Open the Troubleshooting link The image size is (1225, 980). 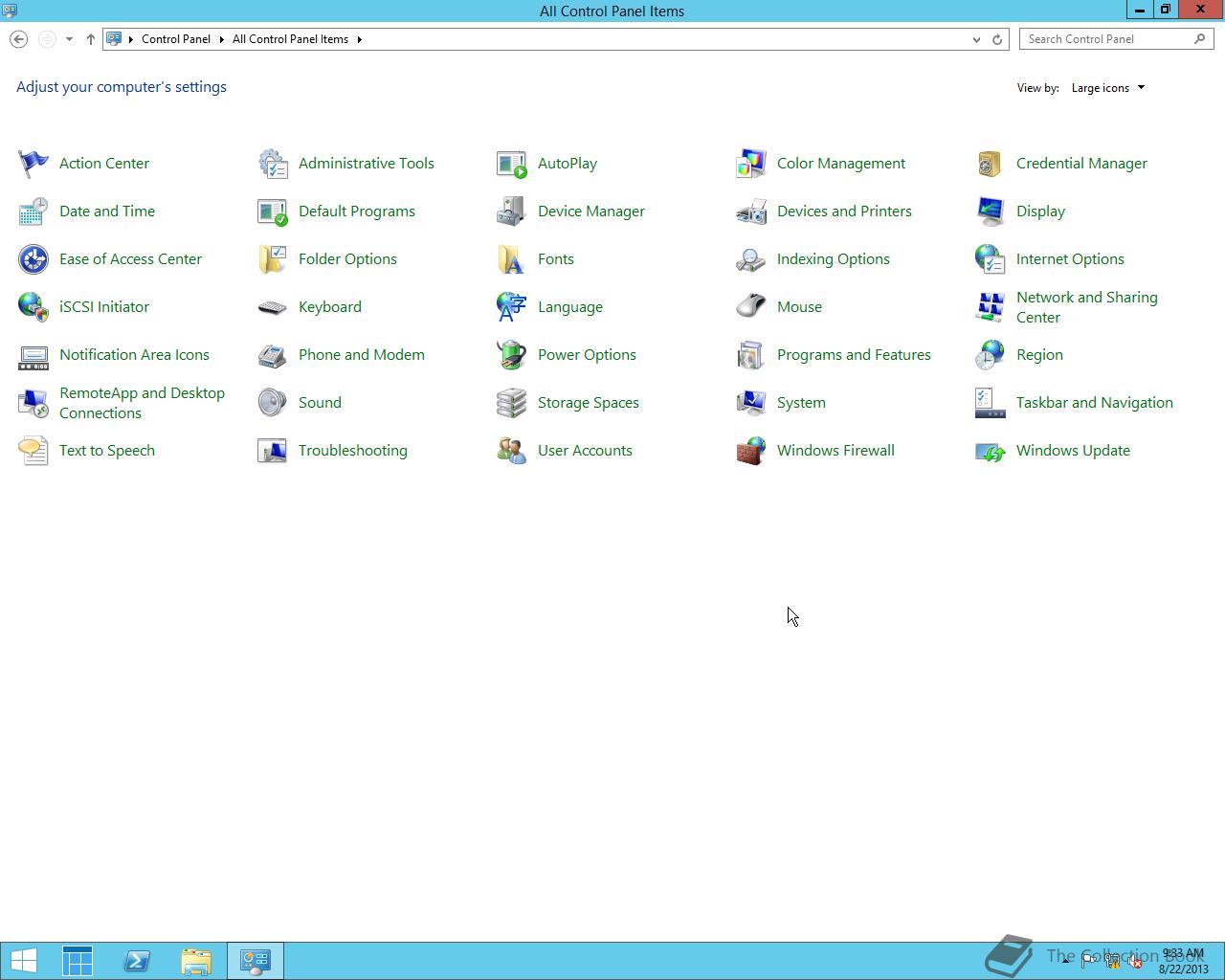352,451
